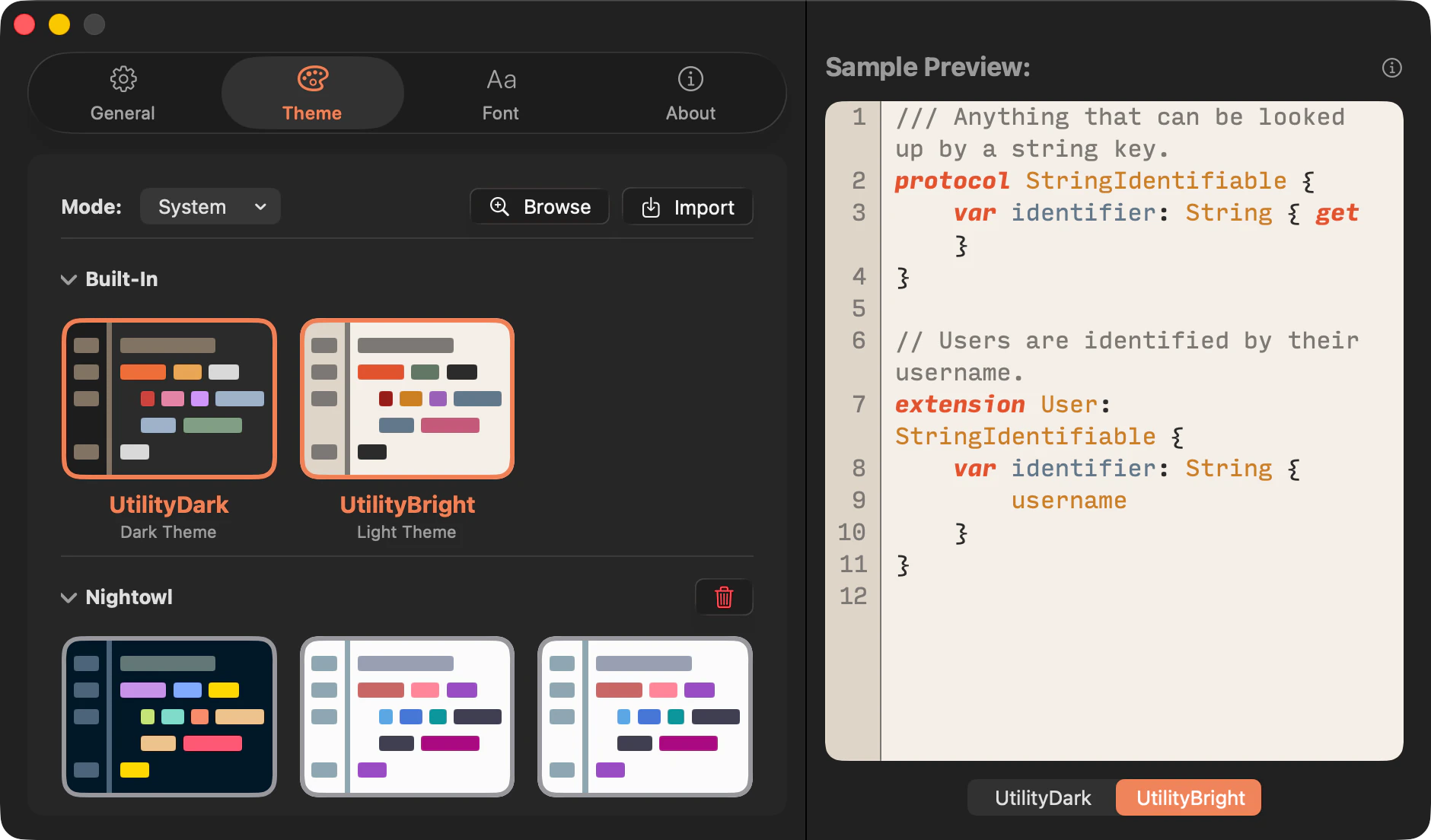The image size is (1431, 840).
Task: Minimize the window with yellow button
Action: (59, 24)
